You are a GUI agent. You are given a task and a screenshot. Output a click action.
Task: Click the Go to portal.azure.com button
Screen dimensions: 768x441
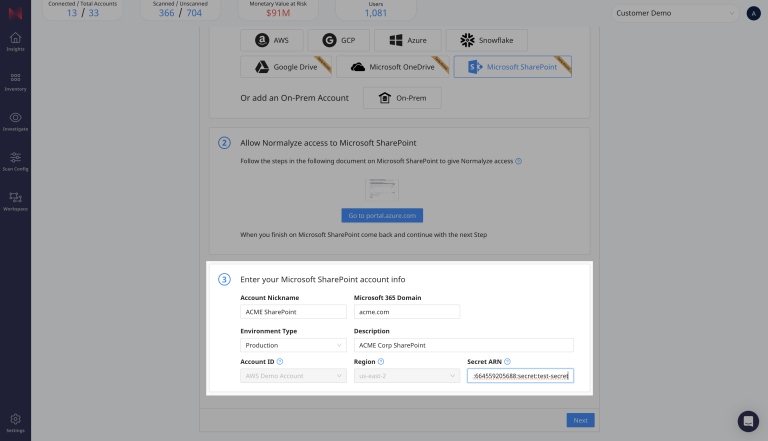[x=382, y=215]
